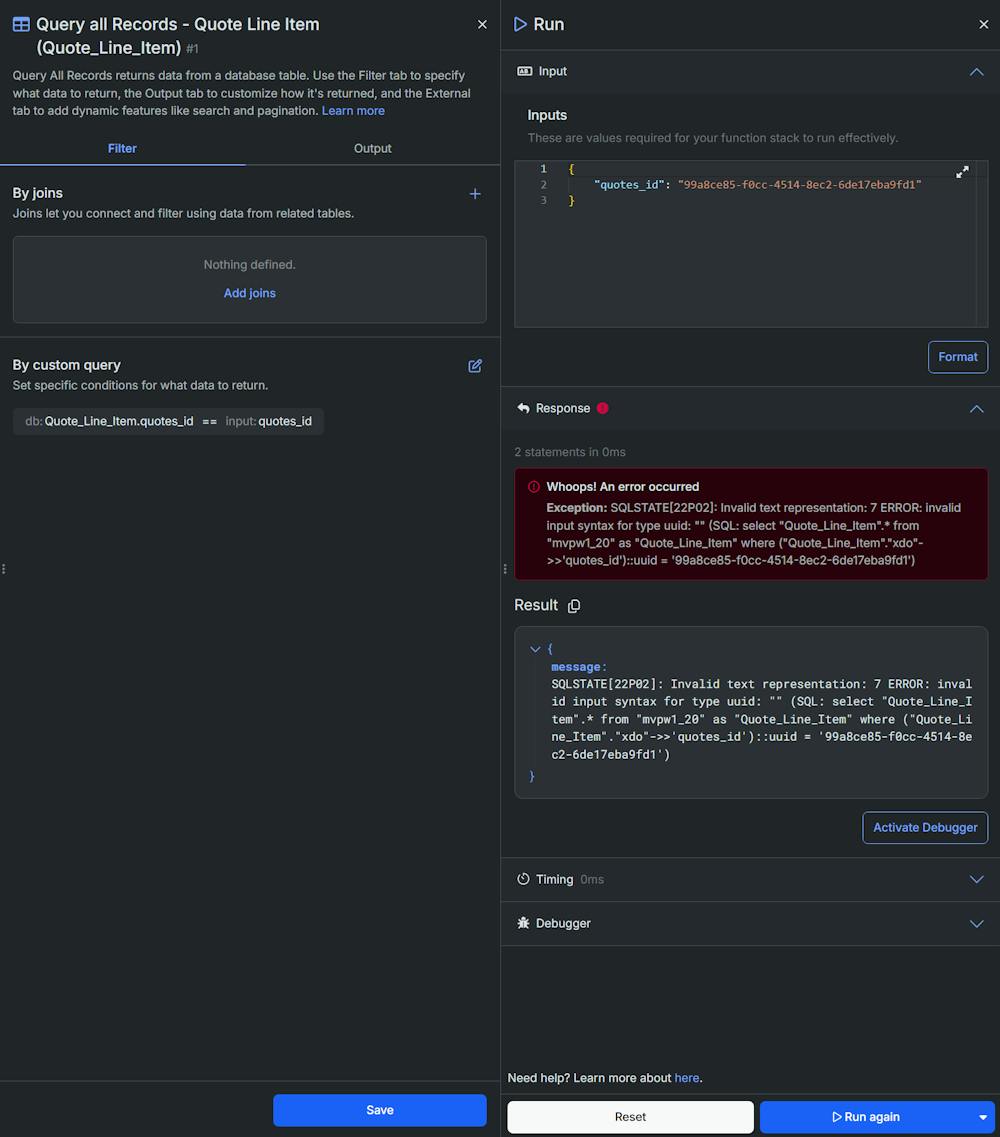Click the Run play icon in header
The image size is (1000, 1137).
520,24
